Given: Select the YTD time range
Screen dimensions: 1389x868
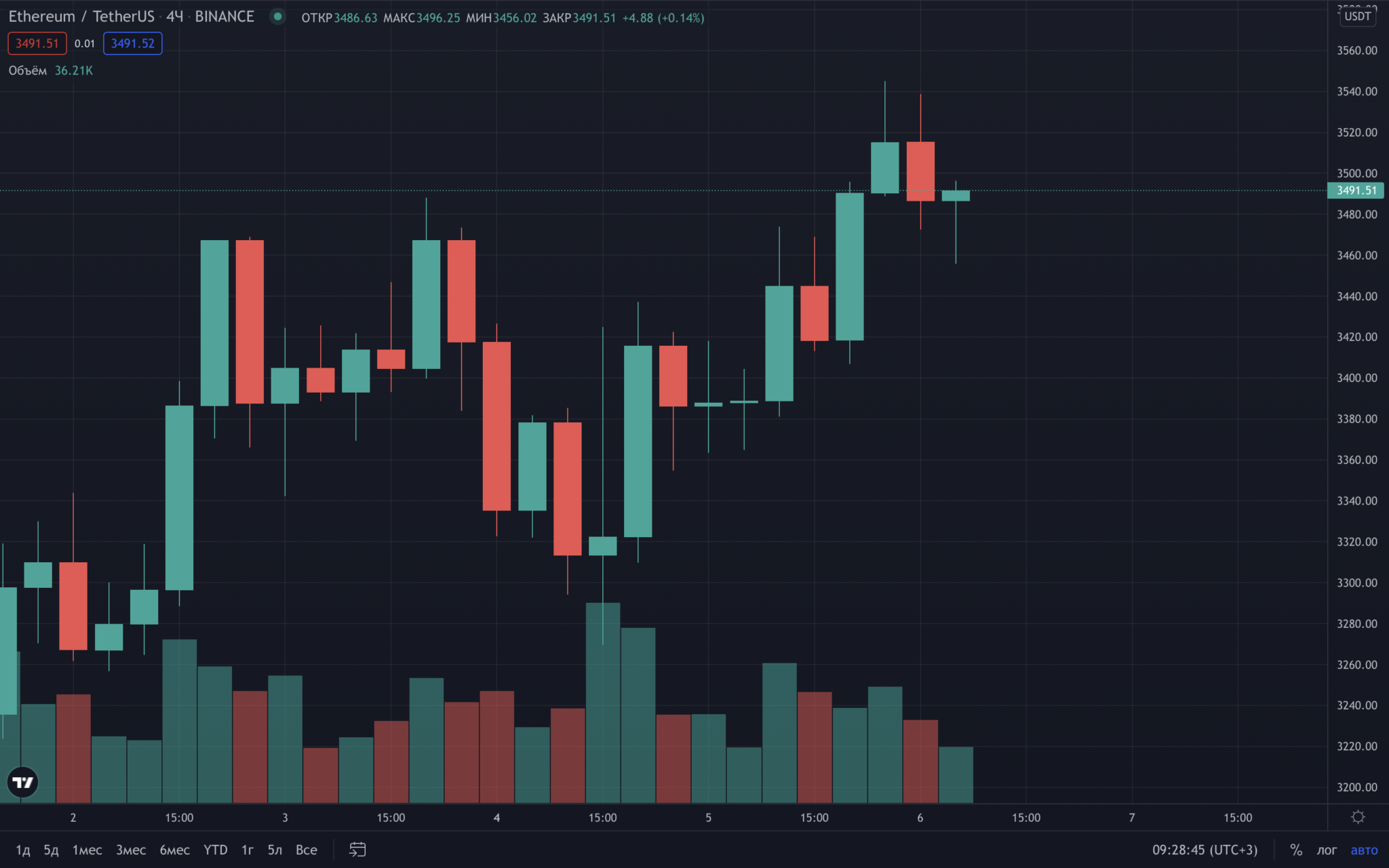Looking at the screenshot, I should 216,850.
